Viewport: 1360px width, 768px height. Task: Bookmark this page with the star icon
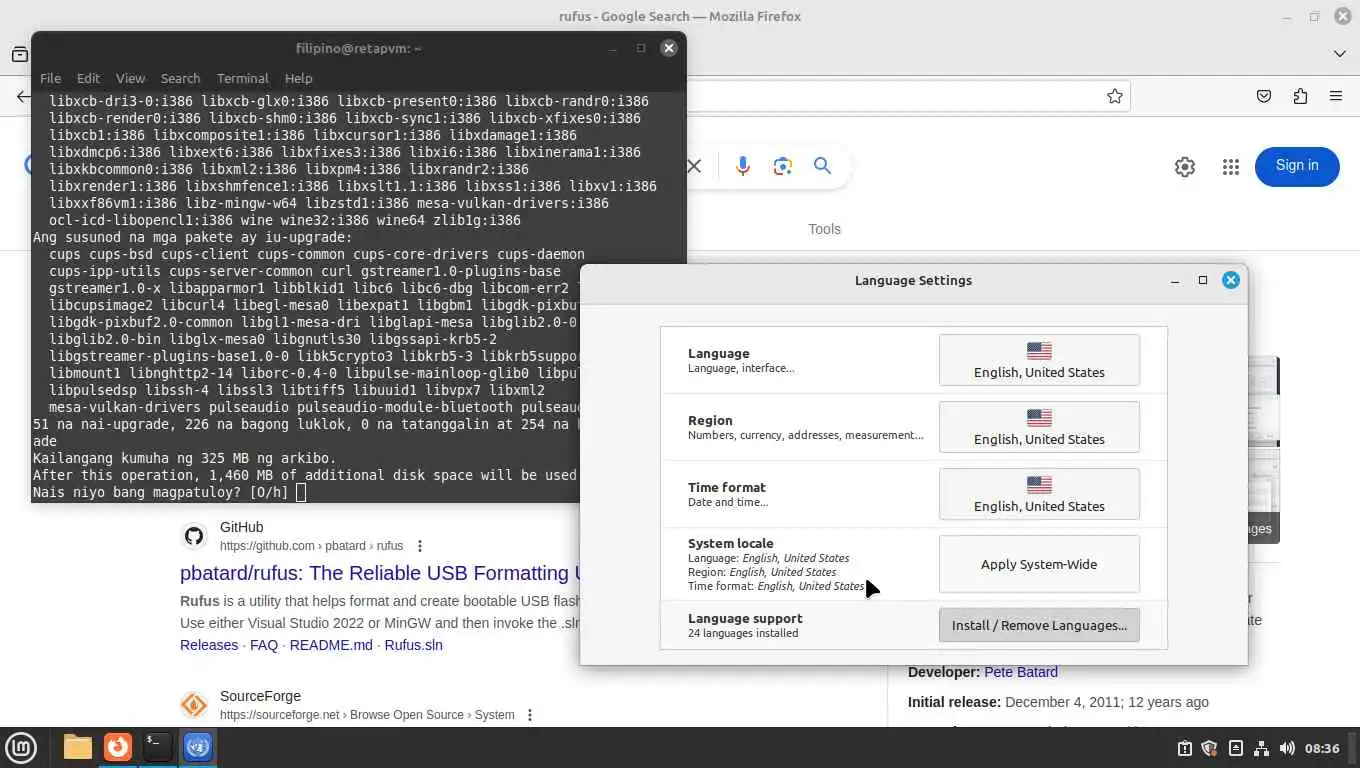[x=1115, y=96]
